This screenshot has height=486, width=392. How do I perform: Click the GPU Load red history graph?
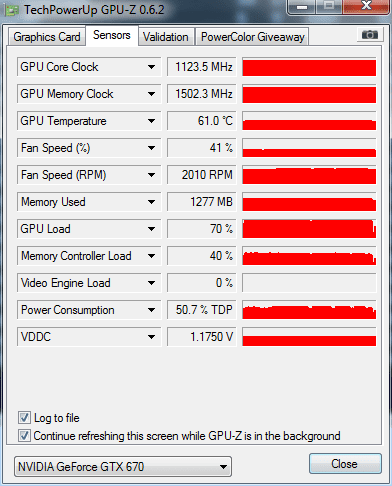coord(309,229)
